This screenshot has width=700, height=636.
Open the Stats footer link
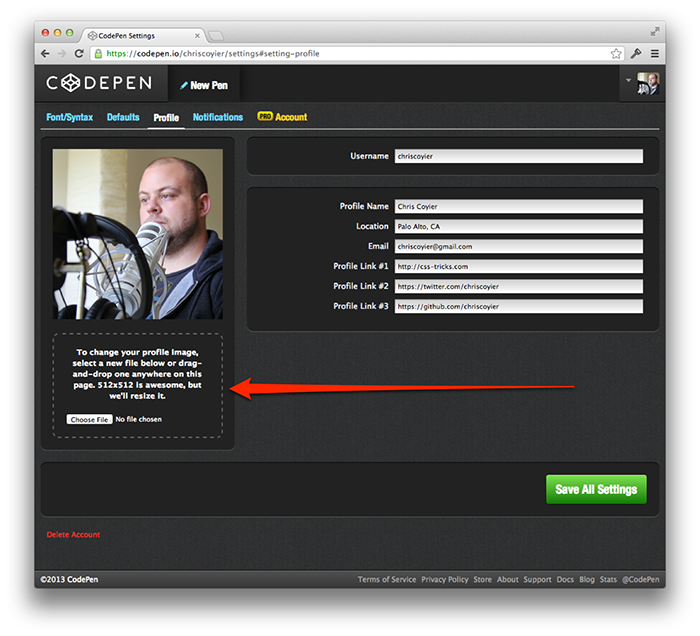tap(608, 579)
